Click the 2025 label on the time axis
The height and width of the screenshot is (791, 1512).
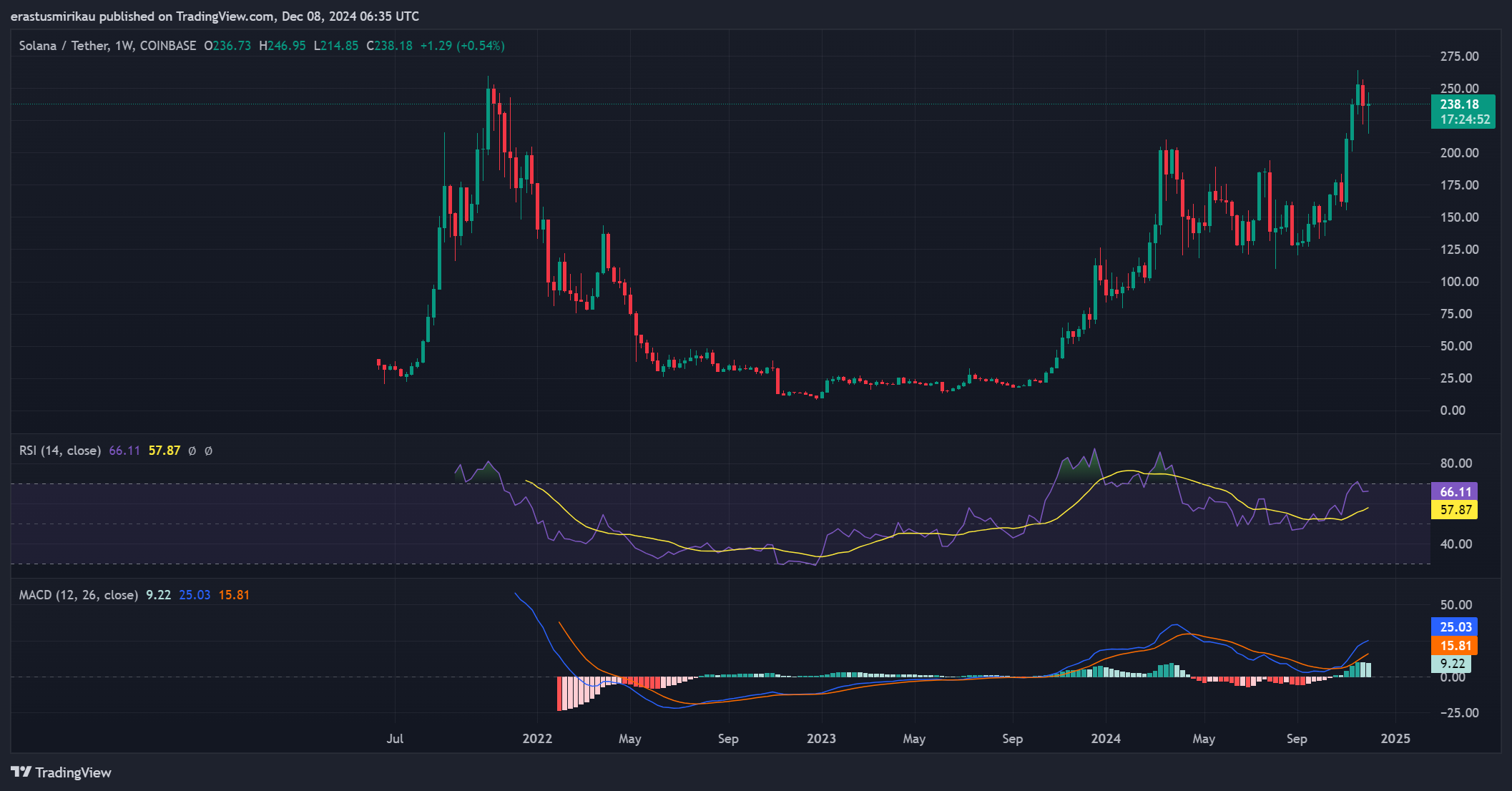[x=1395, y=739]
